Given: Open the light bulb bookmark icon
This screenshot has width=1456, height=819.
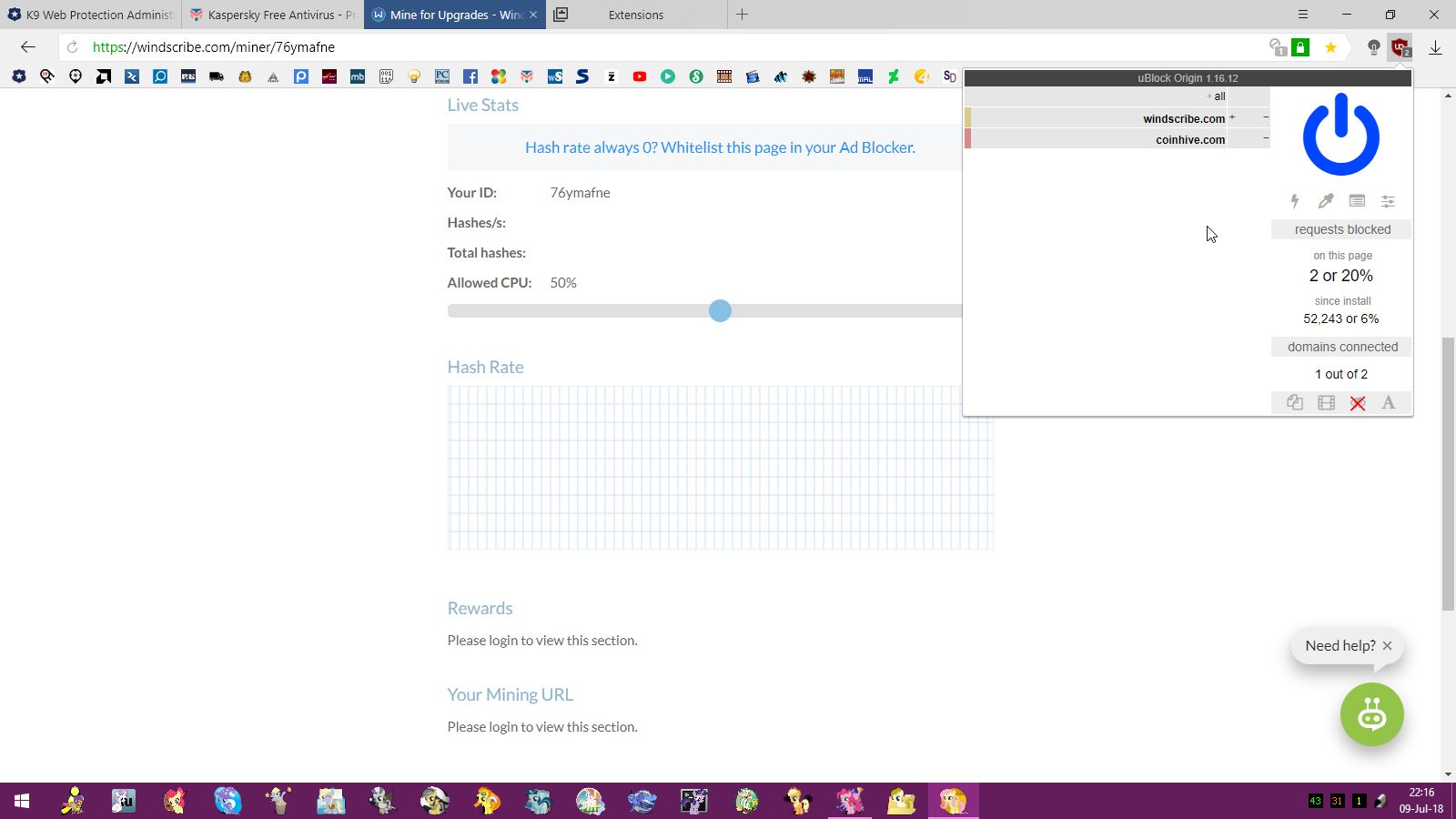Looking at the screenshot, I should click(414, 76).
